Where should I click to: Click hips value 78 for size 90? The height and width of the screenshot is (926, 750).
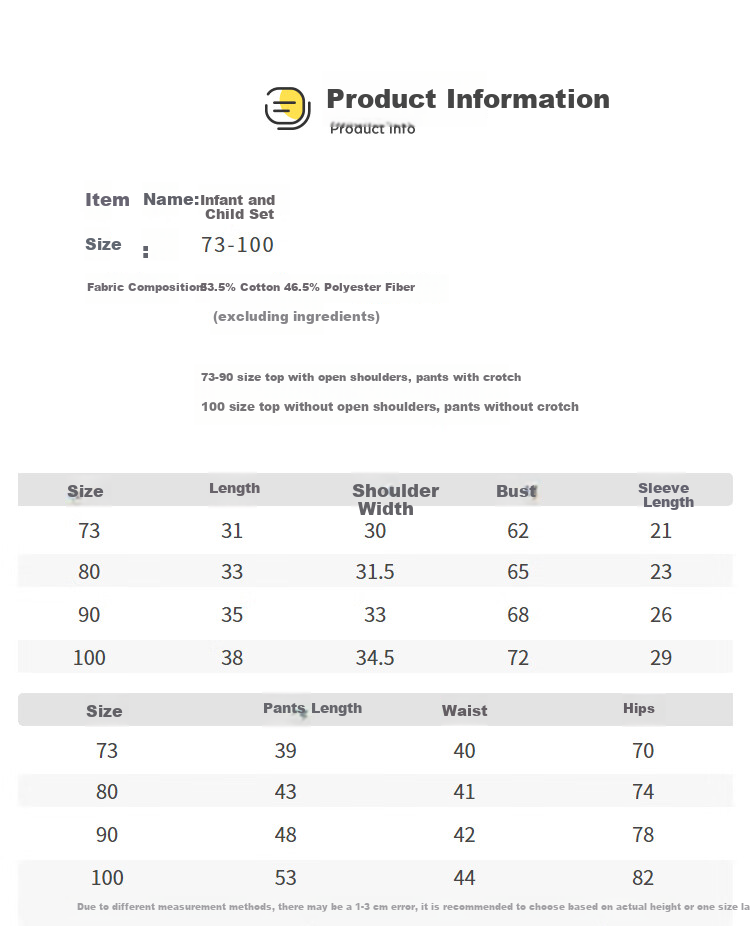coord(643,834)
